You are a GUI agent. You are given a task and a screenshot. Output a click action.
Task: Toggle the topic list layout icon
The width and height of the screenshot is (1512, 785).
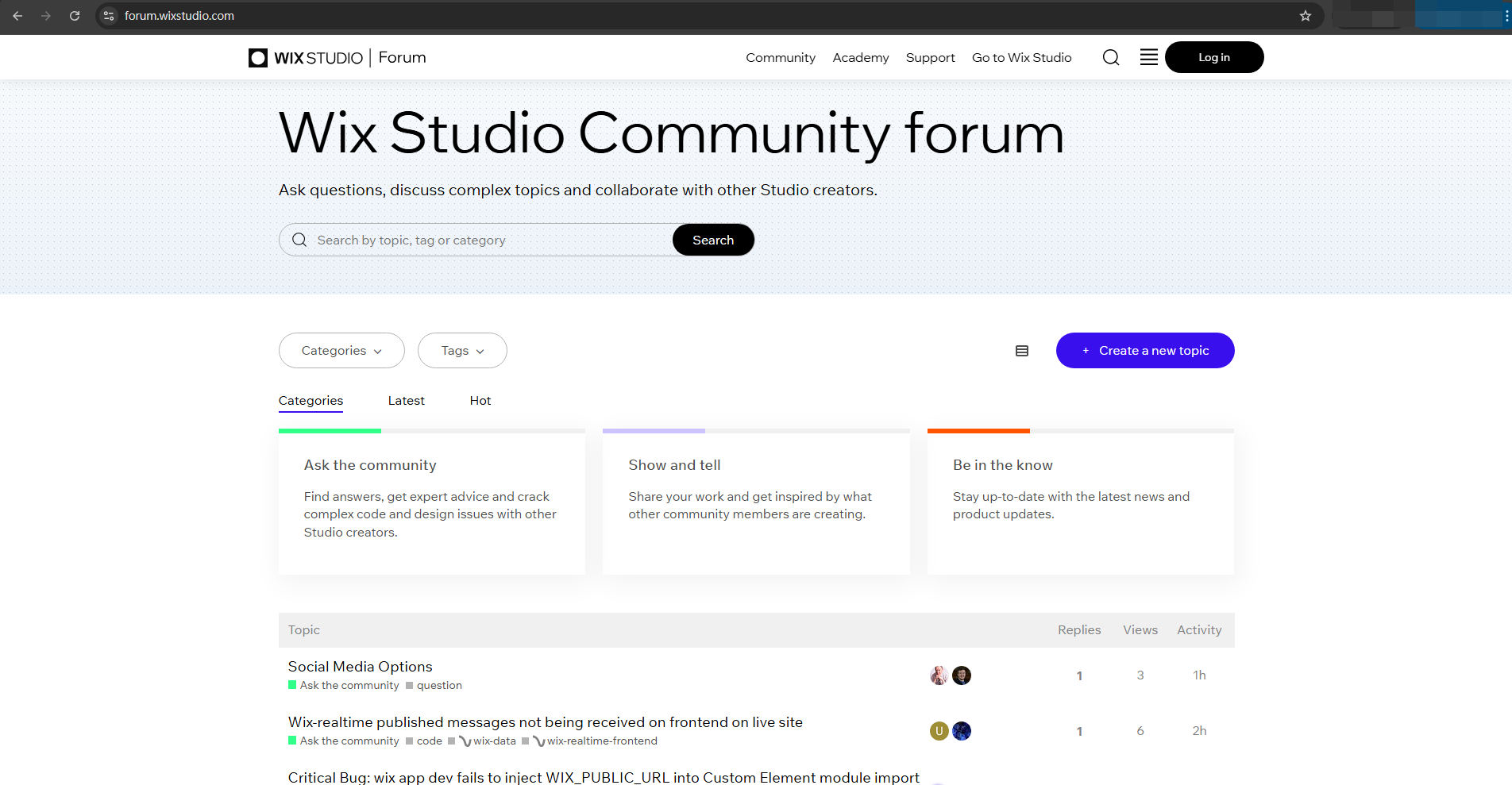pos(1022,351)
